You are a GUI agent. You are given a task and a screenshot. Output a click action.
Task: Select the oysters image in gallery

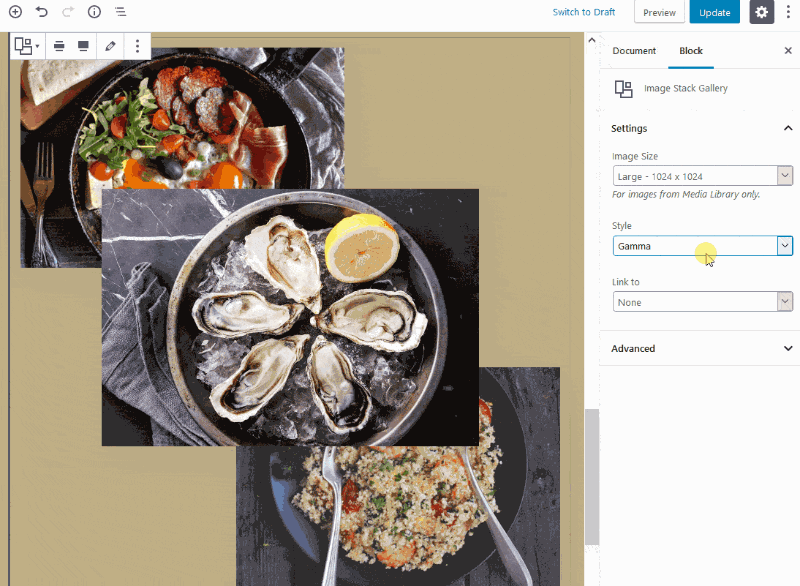pyautogui.click(x=290, y=317)
